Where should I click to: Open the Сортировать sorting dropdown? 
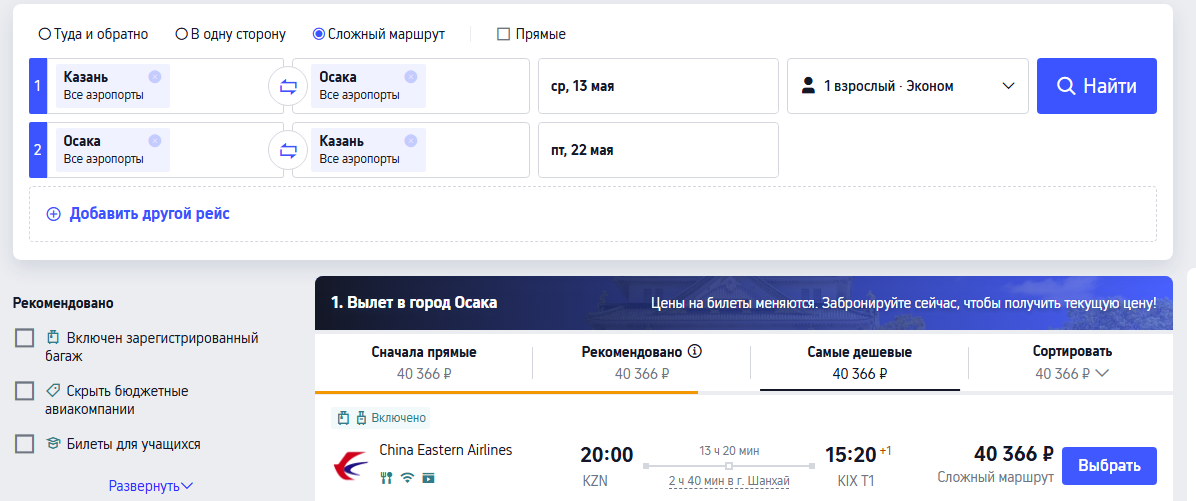coord(1071,363)
